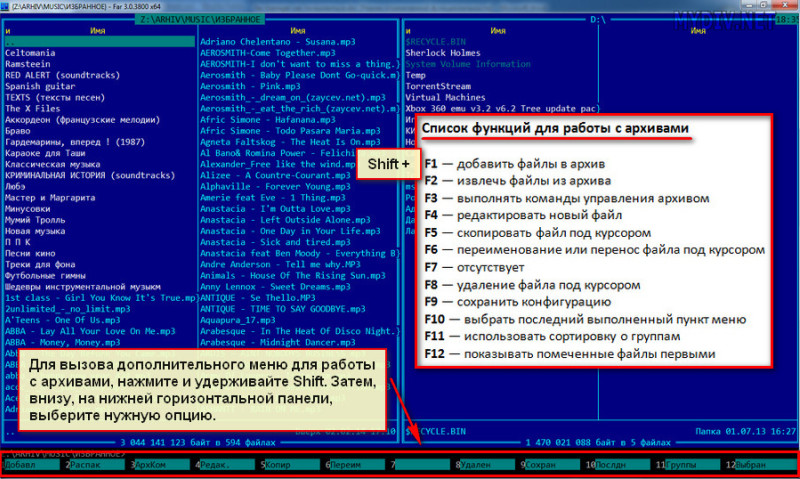The width and height of the screenshot is (800, 479).
Task: Select the Любэ folder
Action: 15,187
